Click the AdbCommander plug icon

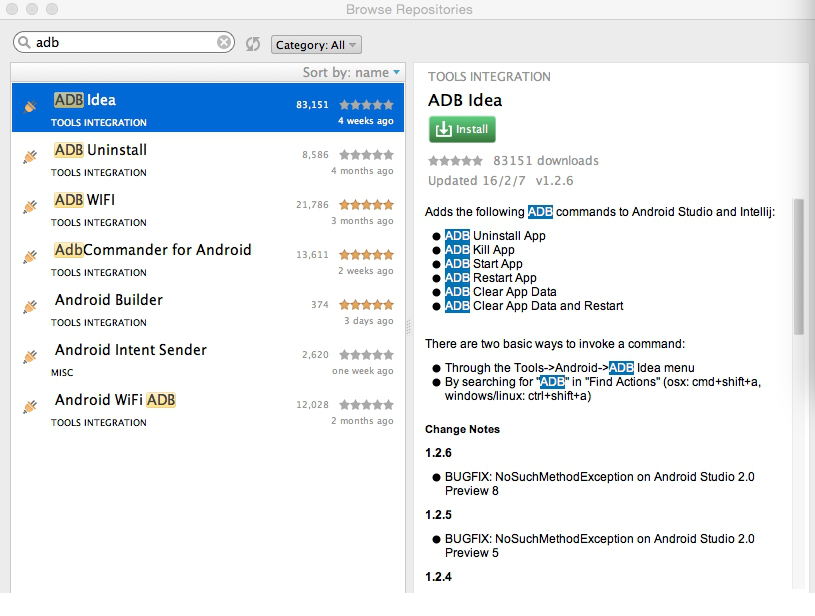click(x=30, y=256)
